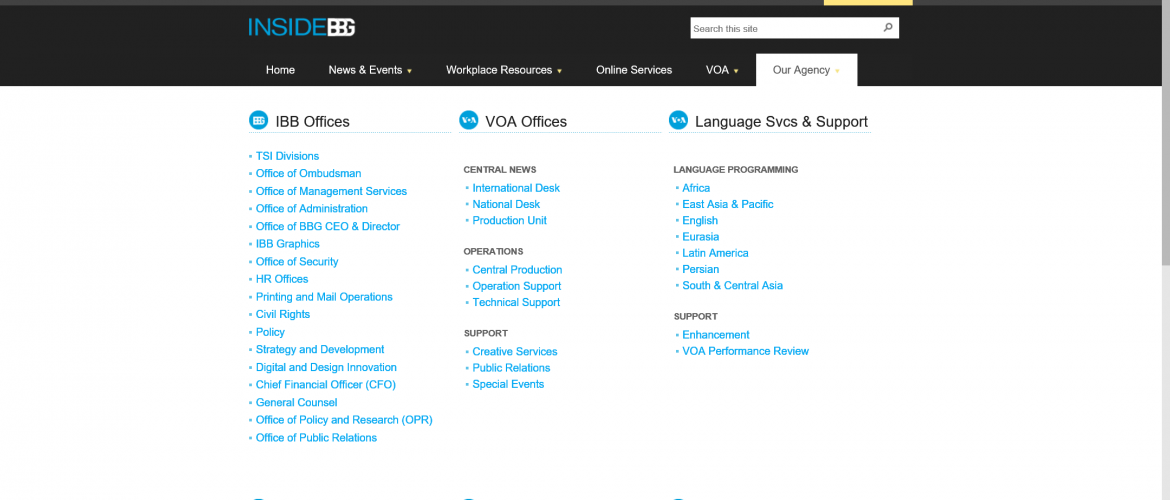Open Latin America link
1170x500 pixels.
click(715, 253)
